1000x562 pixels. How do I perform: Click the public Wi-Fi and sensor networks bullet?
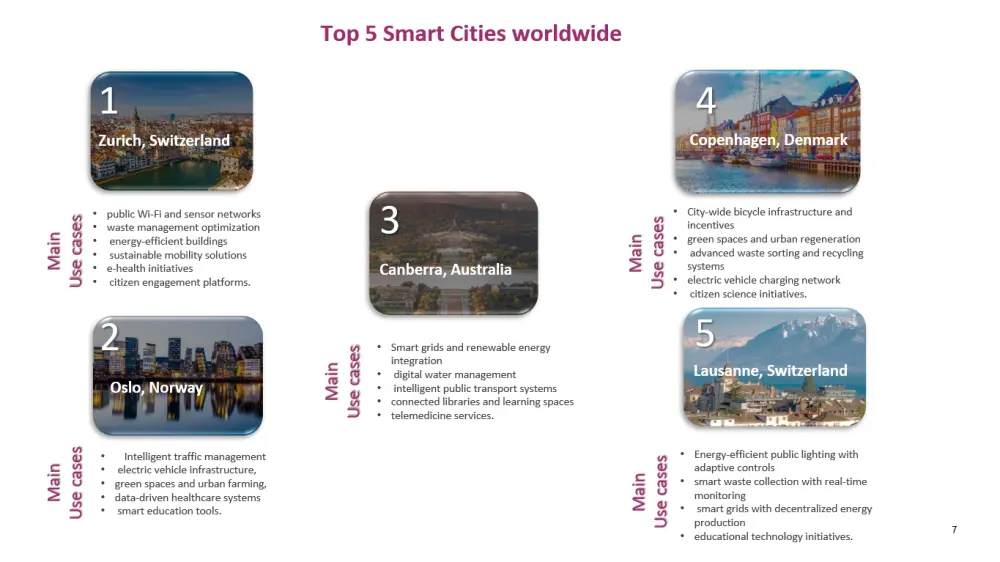pyautogui.click(x=184, y=214)
